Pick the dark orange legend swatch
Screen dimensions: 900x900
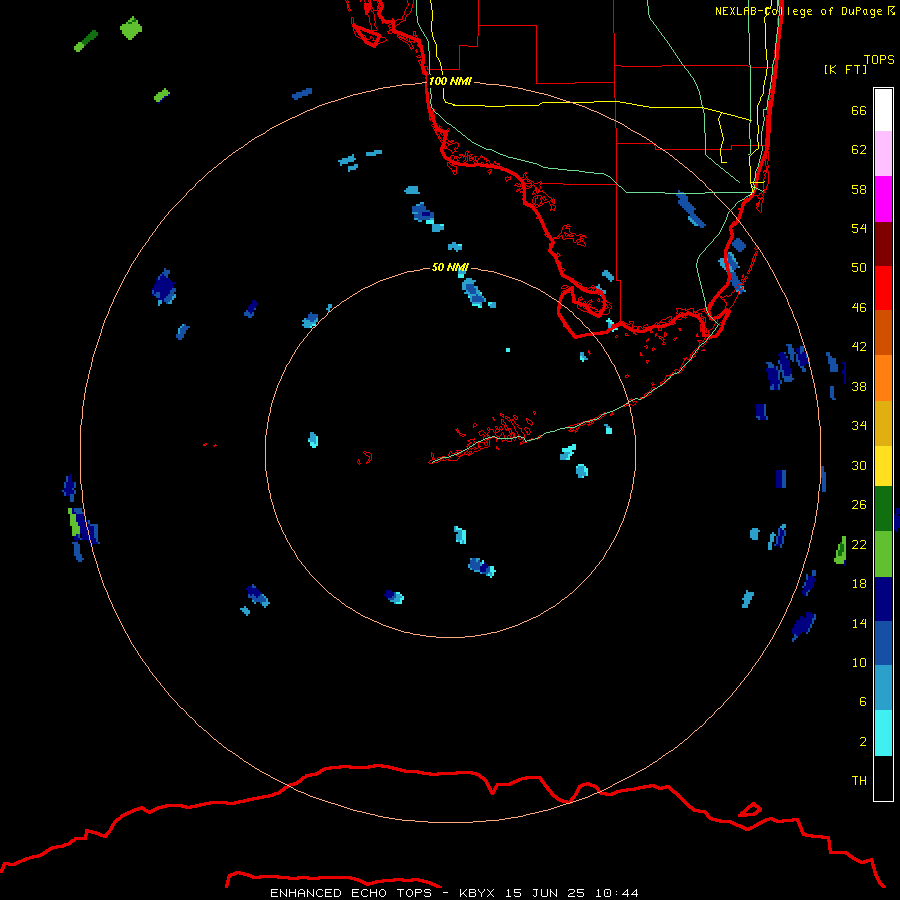tap(883, 332)
